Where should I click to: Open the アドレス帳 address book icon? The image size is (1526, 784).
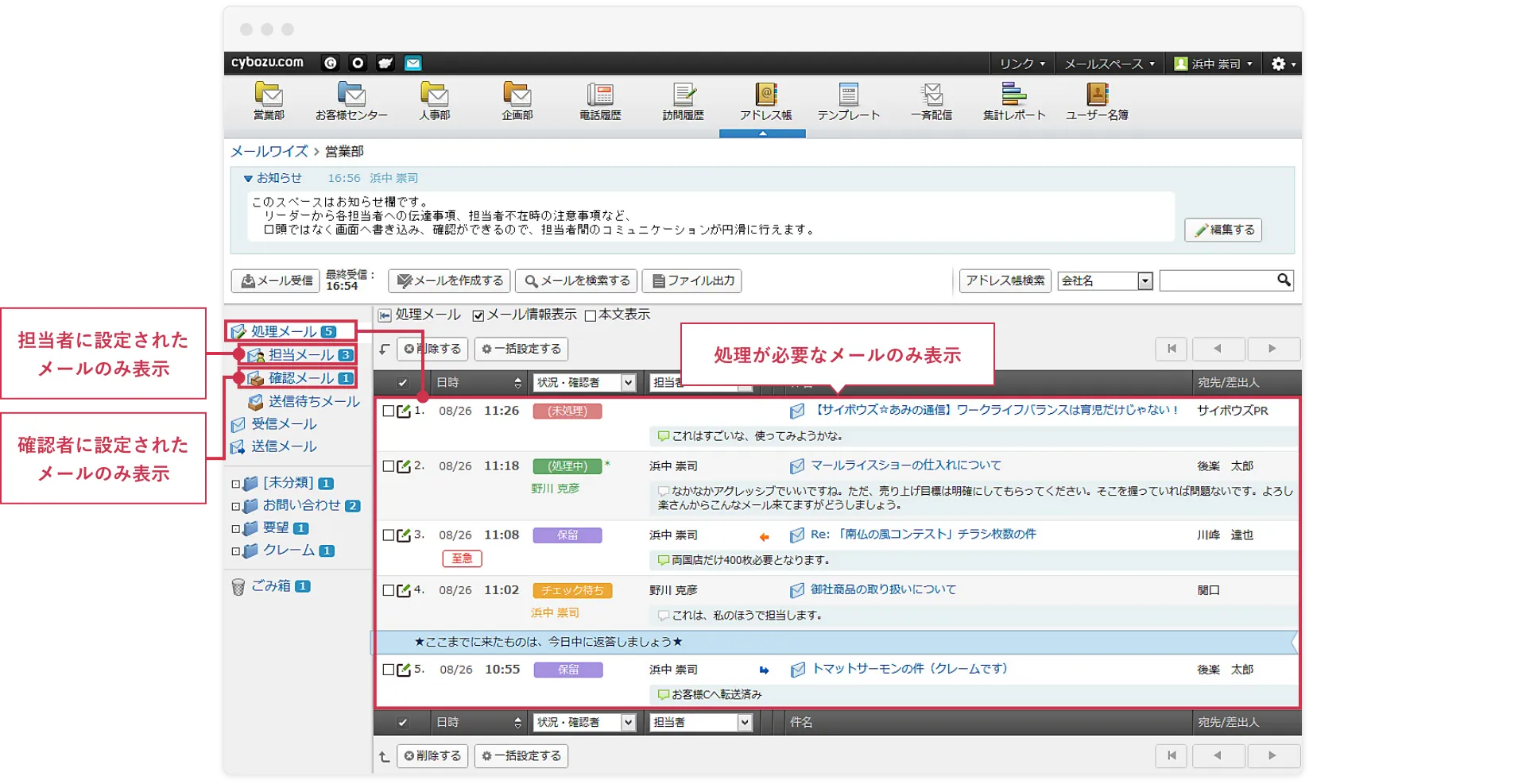point(765,95)
